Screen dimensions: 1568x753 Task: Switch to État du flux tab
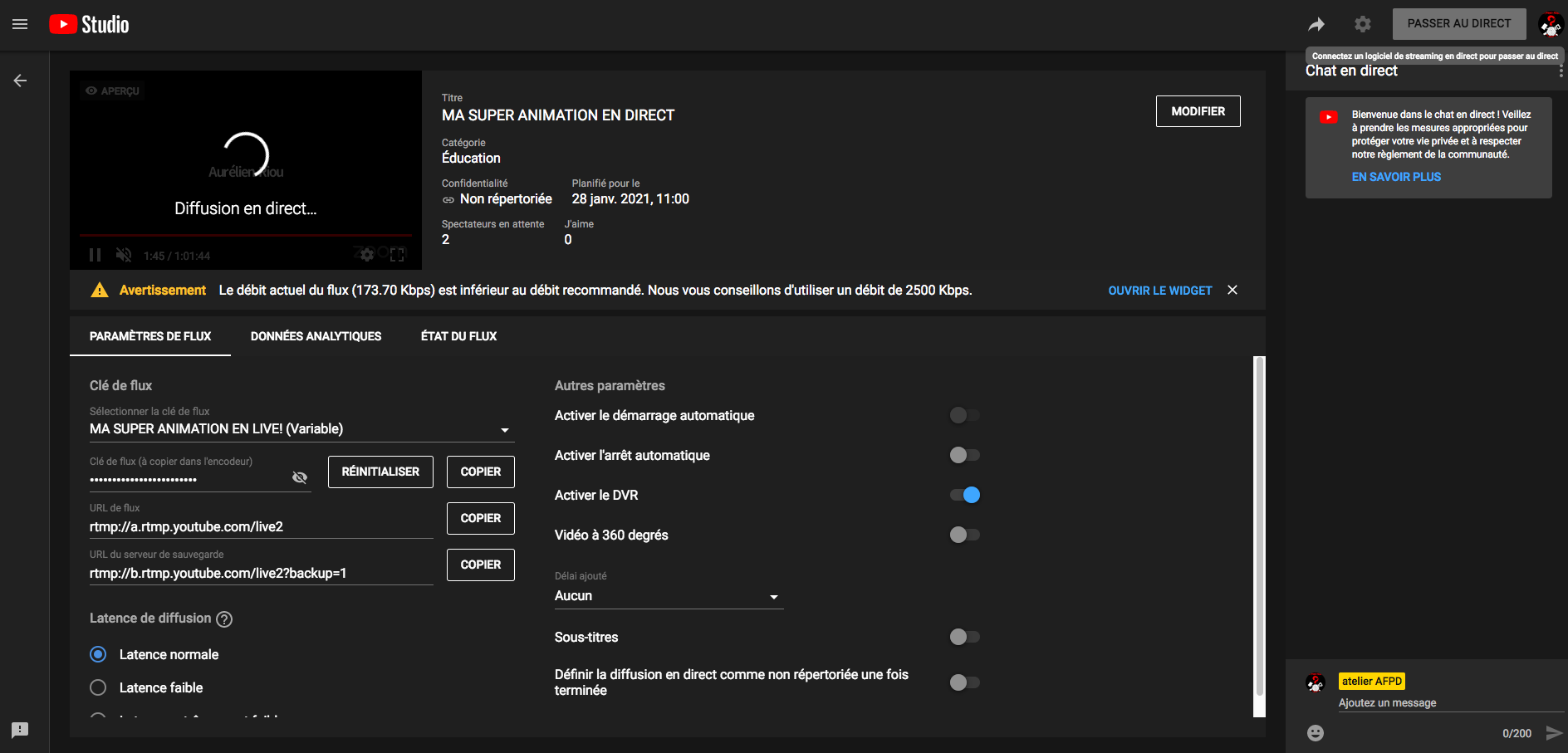click(x=458, y=336)
